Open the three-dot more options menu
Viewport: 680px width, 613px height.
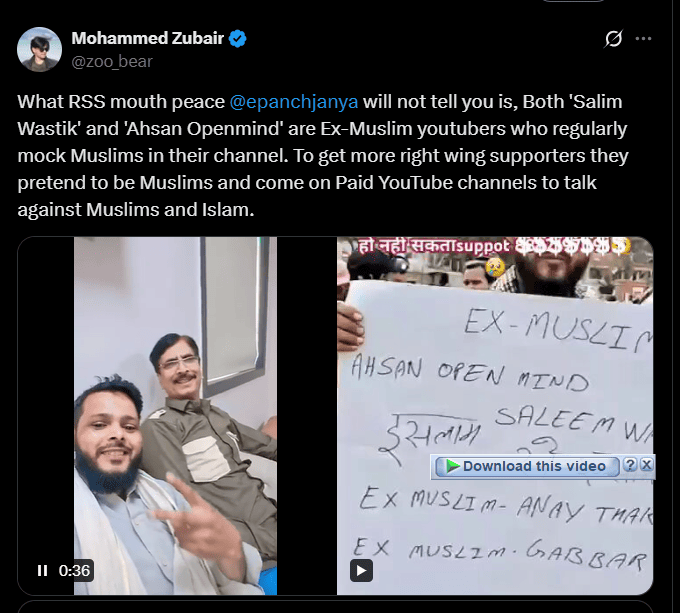(x=643, y=39)
